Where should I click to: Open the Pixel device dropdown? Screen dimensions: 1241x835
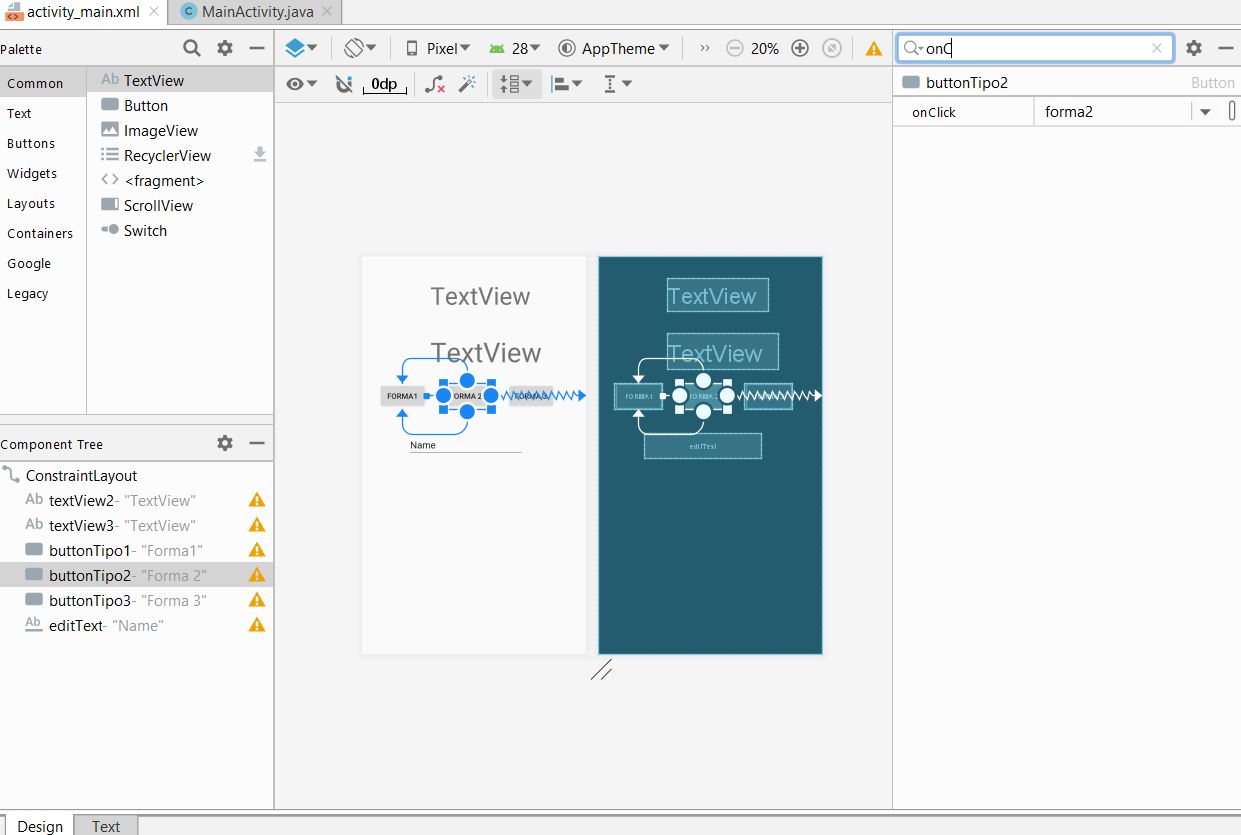coord(438,48)
